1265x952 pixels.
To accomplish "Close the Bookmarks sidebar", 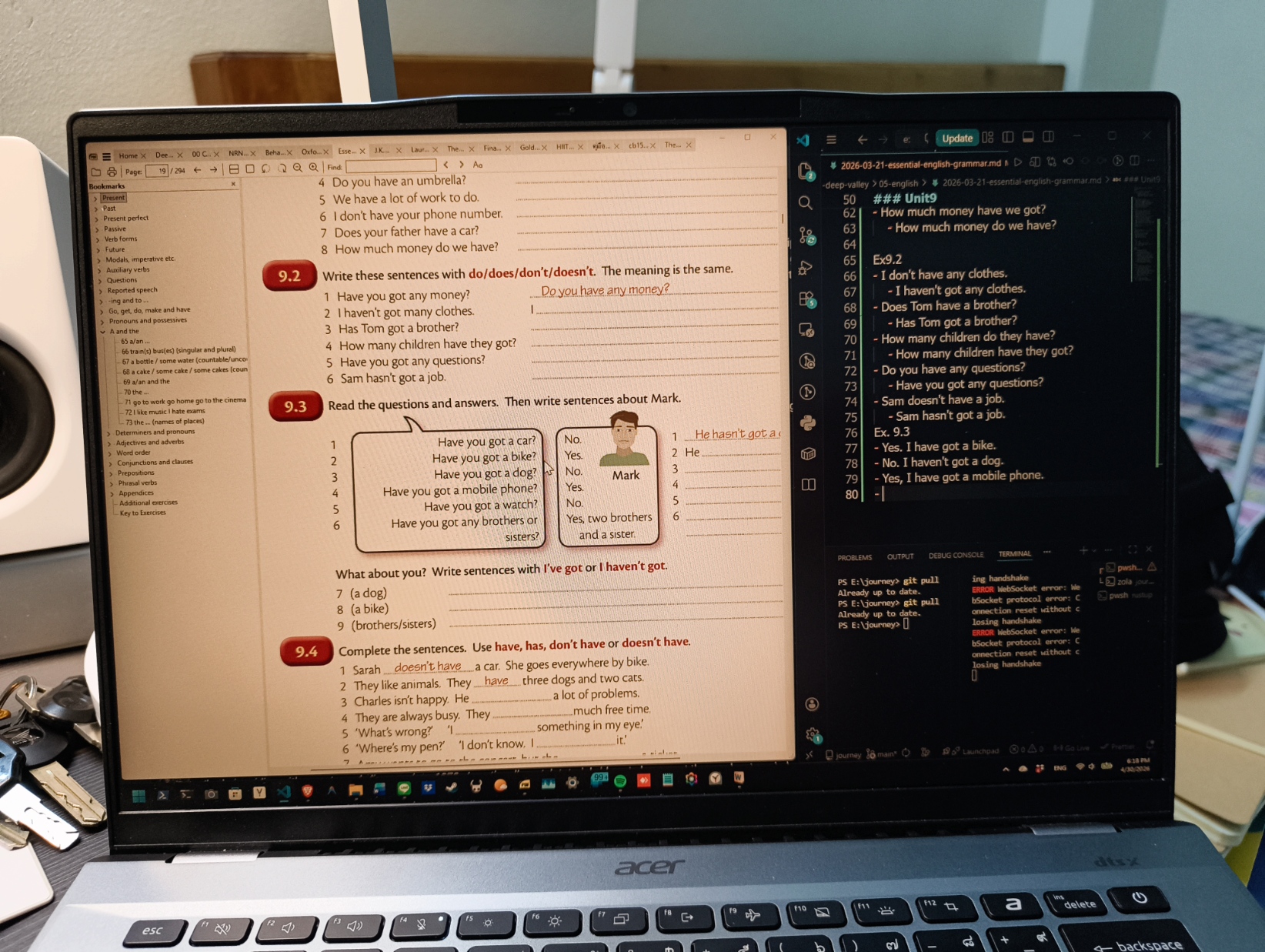I will coord(233,184).
